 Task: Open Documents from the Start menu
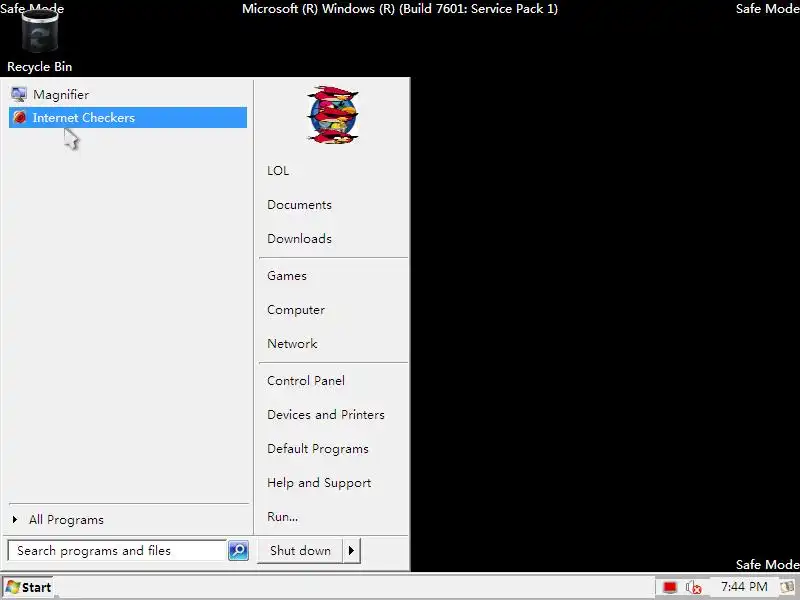click(x=299, y=205)
